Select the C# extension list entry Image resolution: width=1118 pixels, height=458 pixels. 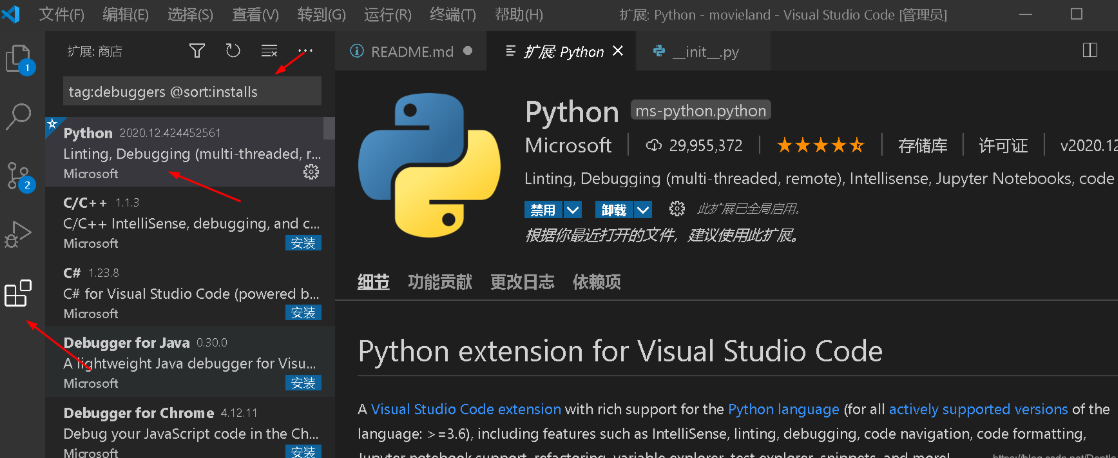click(x=190, y=292)
